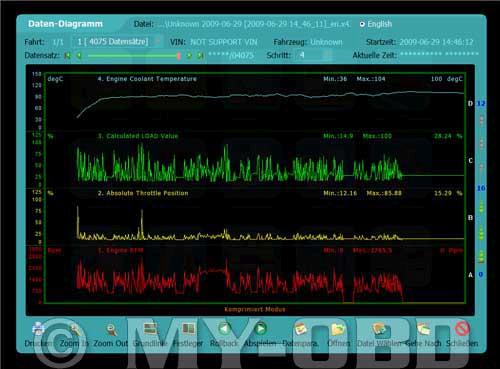
Task: Start playback with the Abspielen button
Action: coord(261,329)
